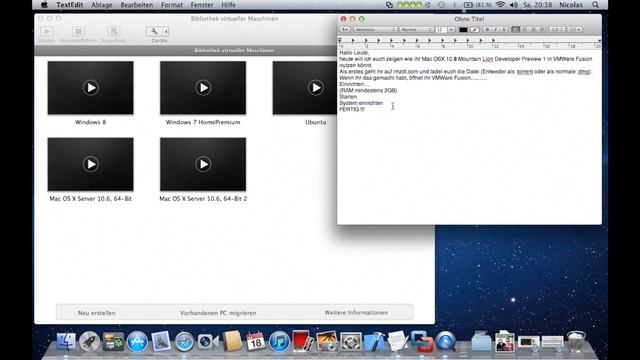The width and height of the screenshot is (640, 360).
Task: Start the Ubuntu virtual machine
Action: tap(316, 88)
